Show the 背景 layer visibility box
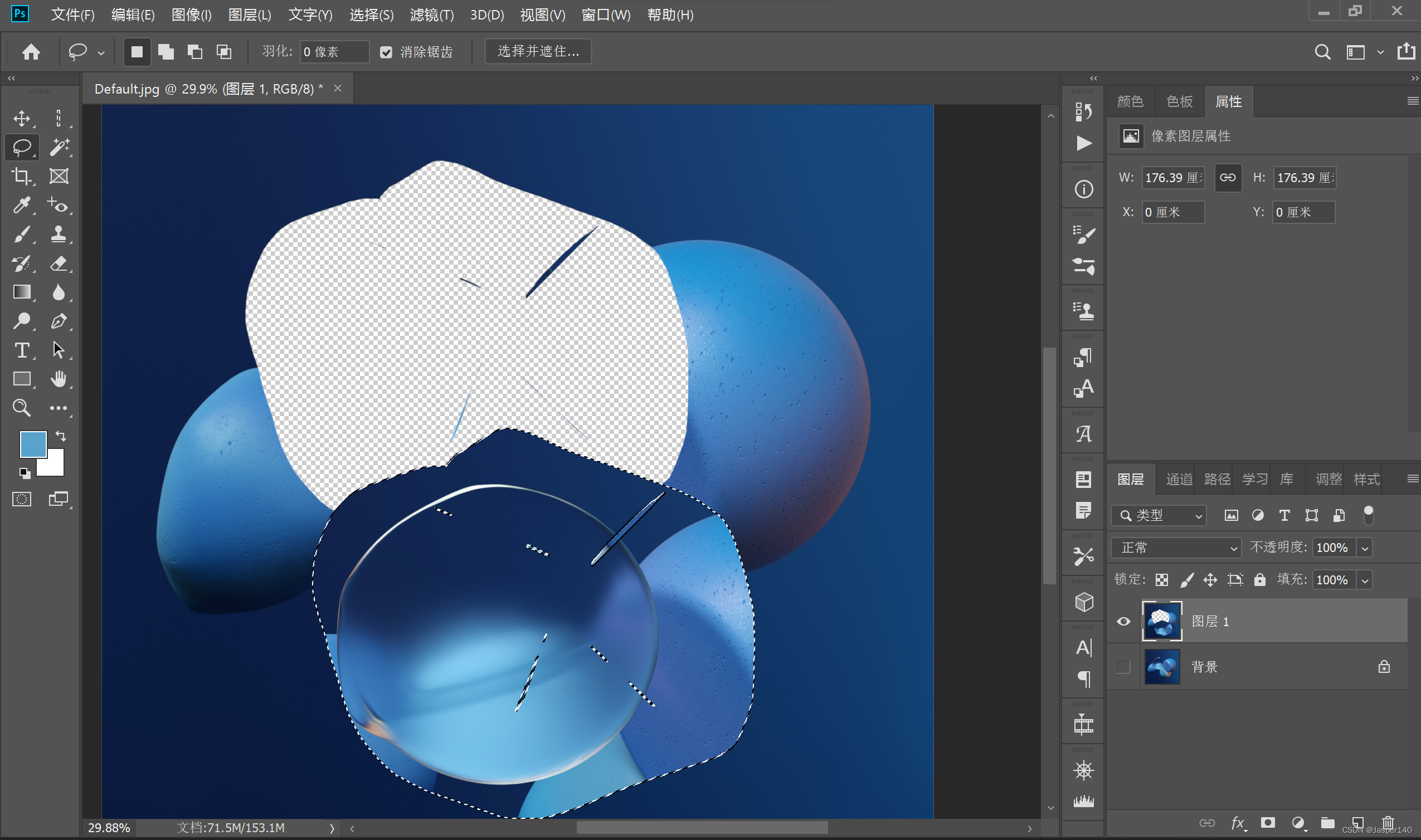 tap(1124, 667)
